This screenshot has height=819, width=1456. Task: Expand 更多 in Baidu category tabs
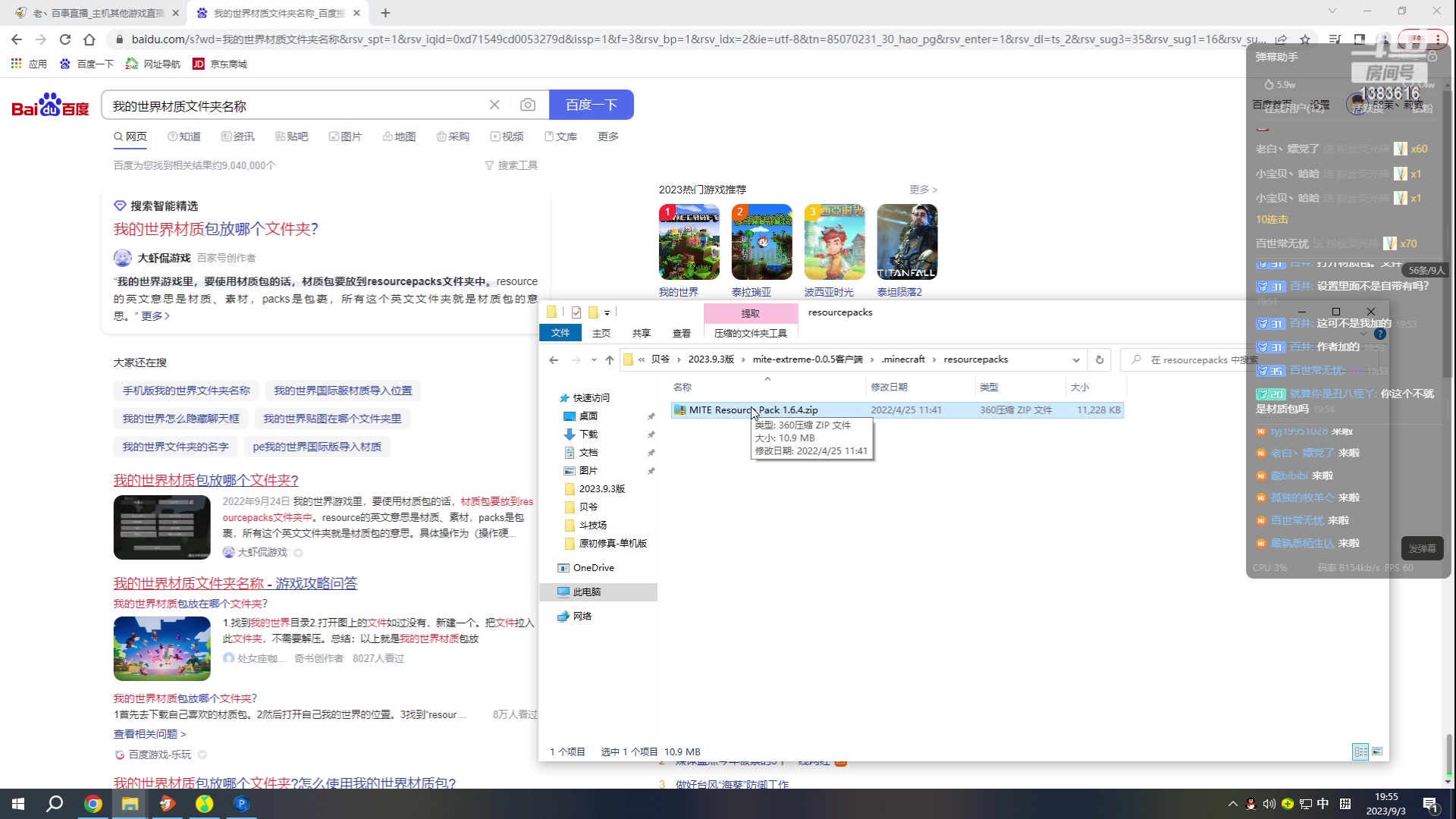click(608, 136)
